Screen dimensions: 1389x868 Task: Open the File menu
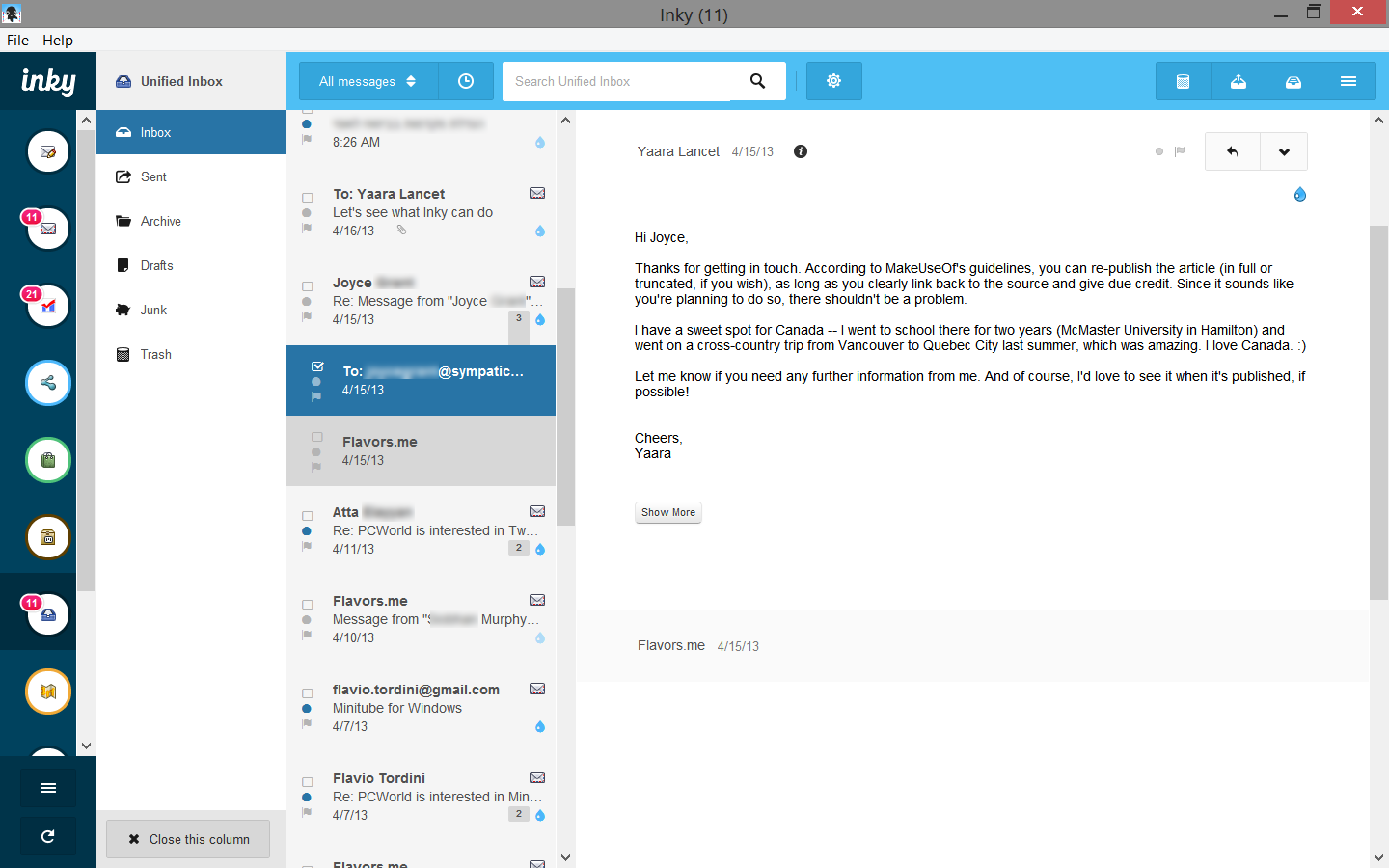pyautogui.click(x=17, y=41)
